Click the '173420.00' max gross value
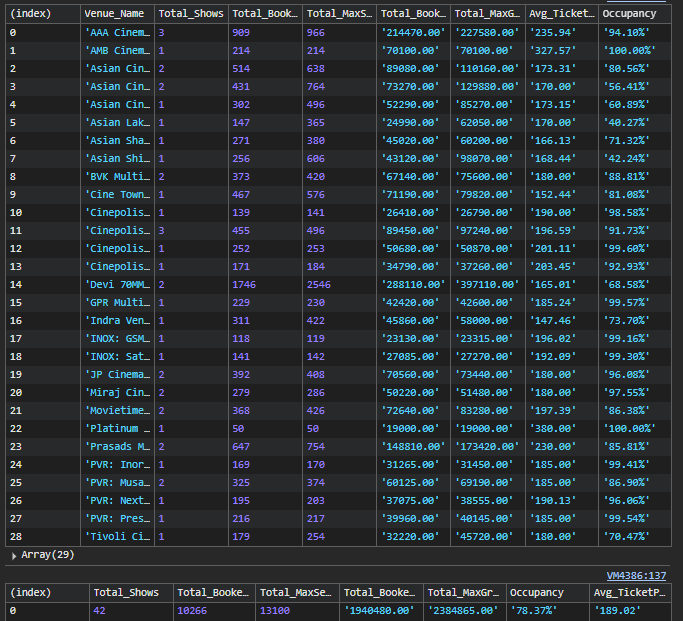683x621 pixels. pos(487,446)
